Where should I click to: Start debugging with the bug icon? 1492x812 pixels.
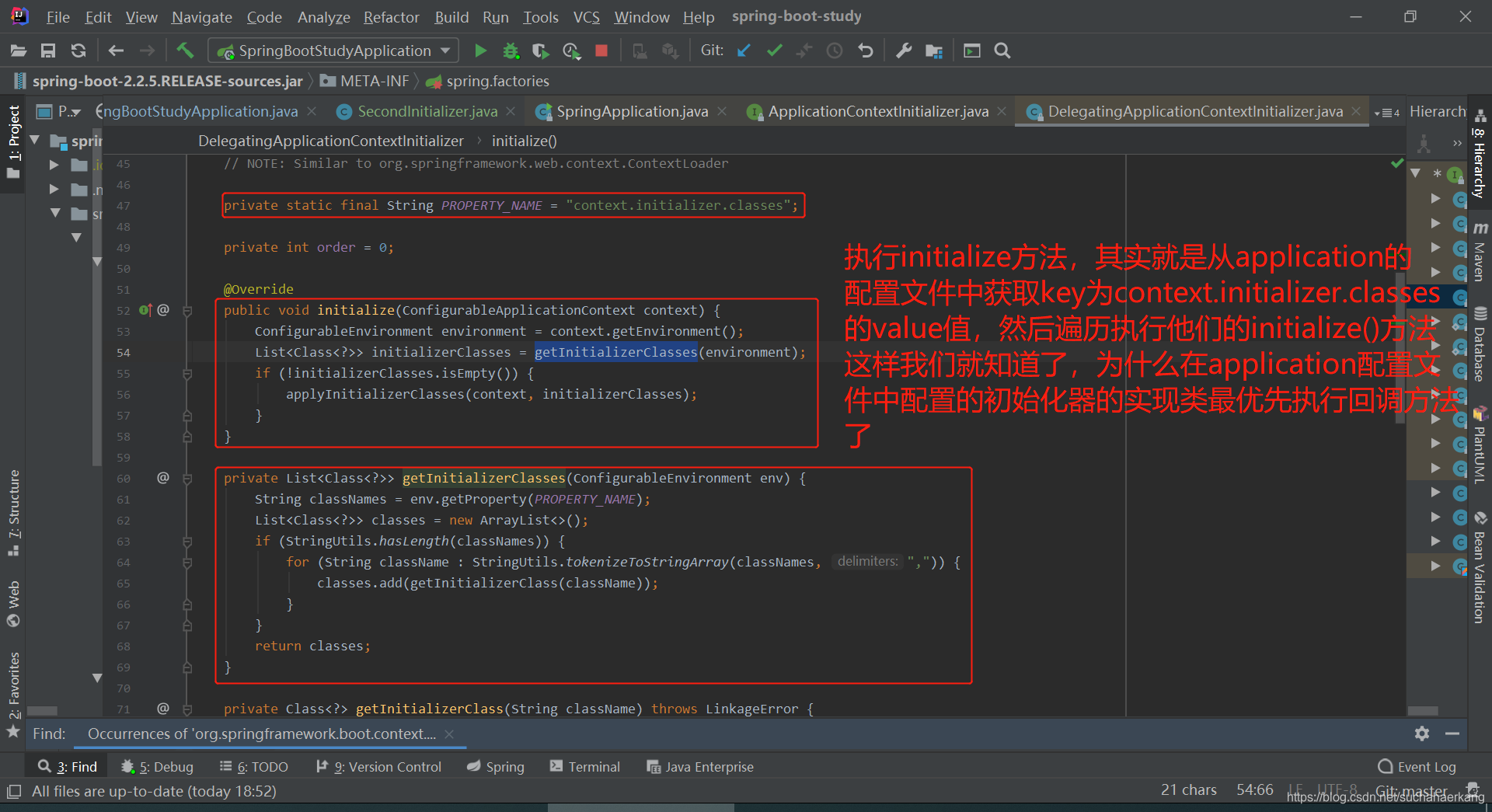[511, 51]
